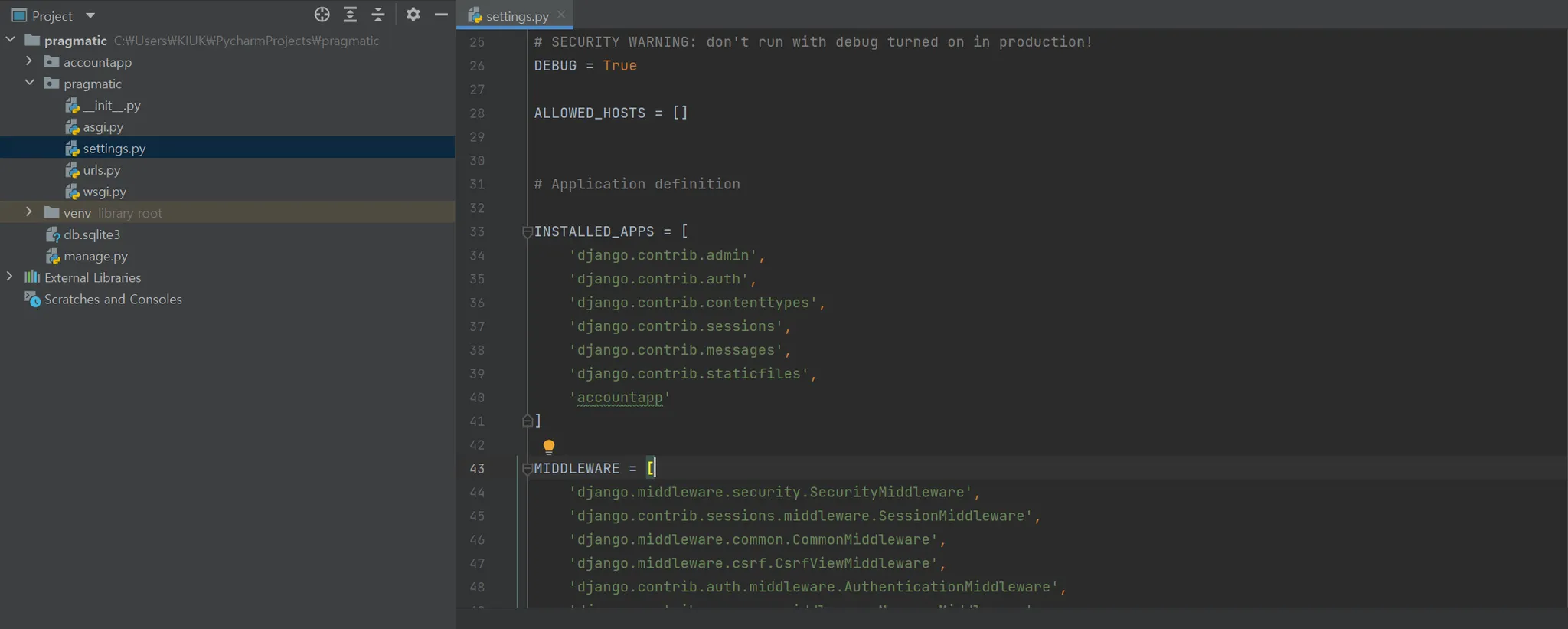Open wsgi.py from project tree
Viewport: 1568px width, 629px height.
pyautogui.click(x=105, y=192)
